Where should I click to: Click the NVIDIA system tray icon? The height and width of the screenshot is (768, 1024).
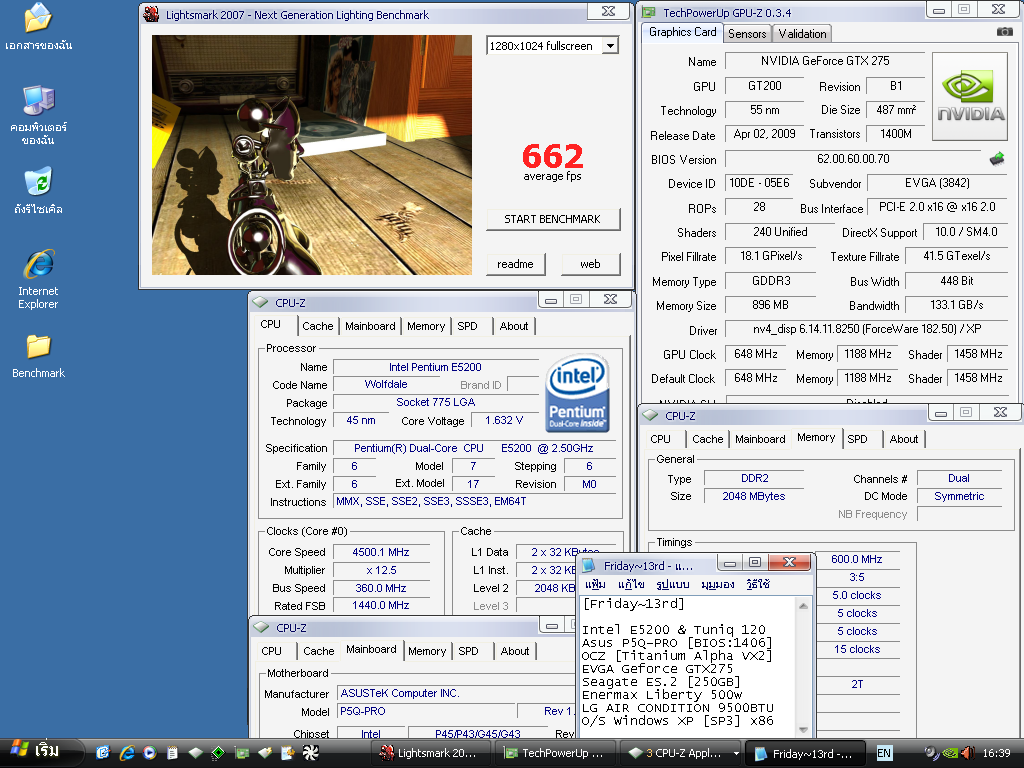point(951,753)
